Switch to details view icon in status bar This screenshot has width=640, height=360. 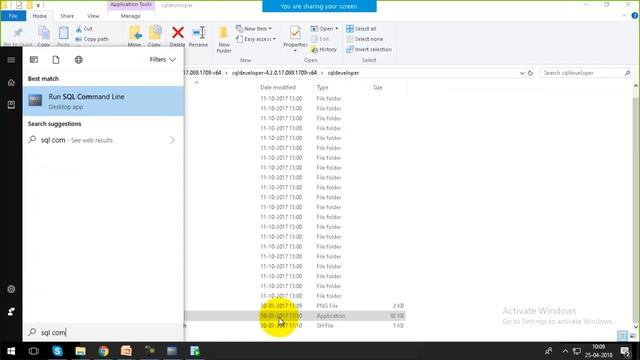tap(622, 336)
